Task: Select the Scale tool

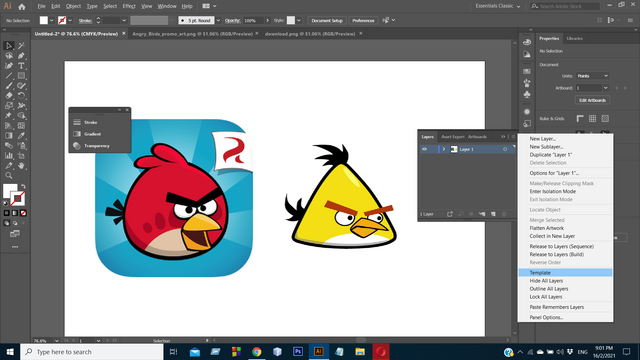Action: tap(9, 106)
